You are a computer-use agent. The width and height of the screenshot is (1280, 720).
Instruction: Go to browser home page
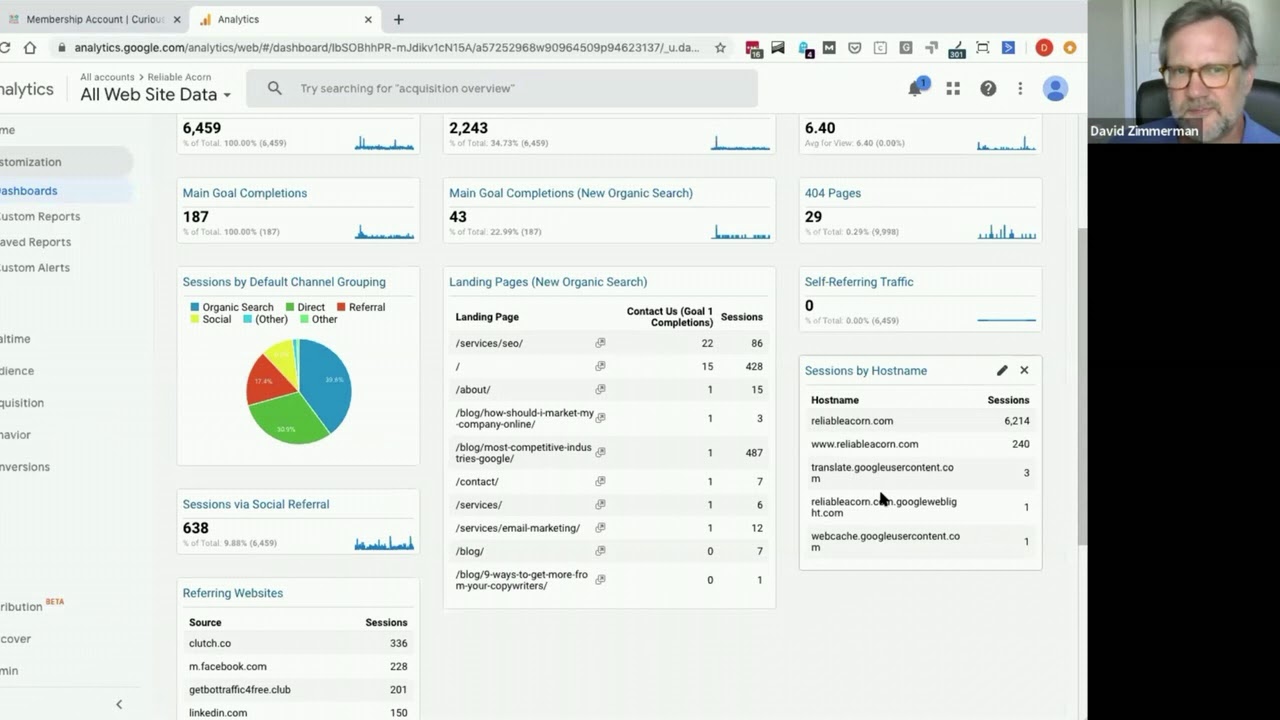click(x=30, y=47)
